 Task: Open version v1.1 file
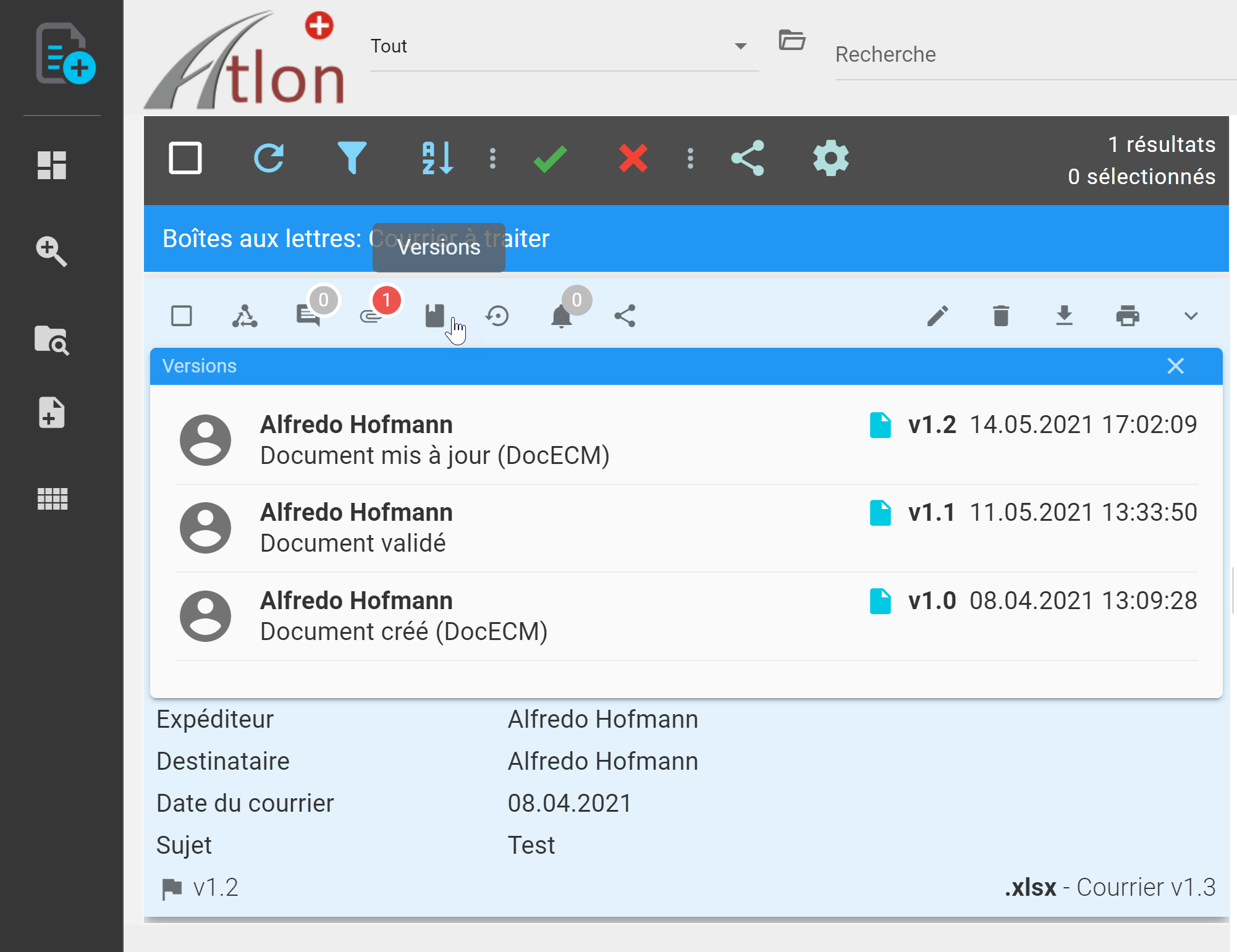pos(880,513)
